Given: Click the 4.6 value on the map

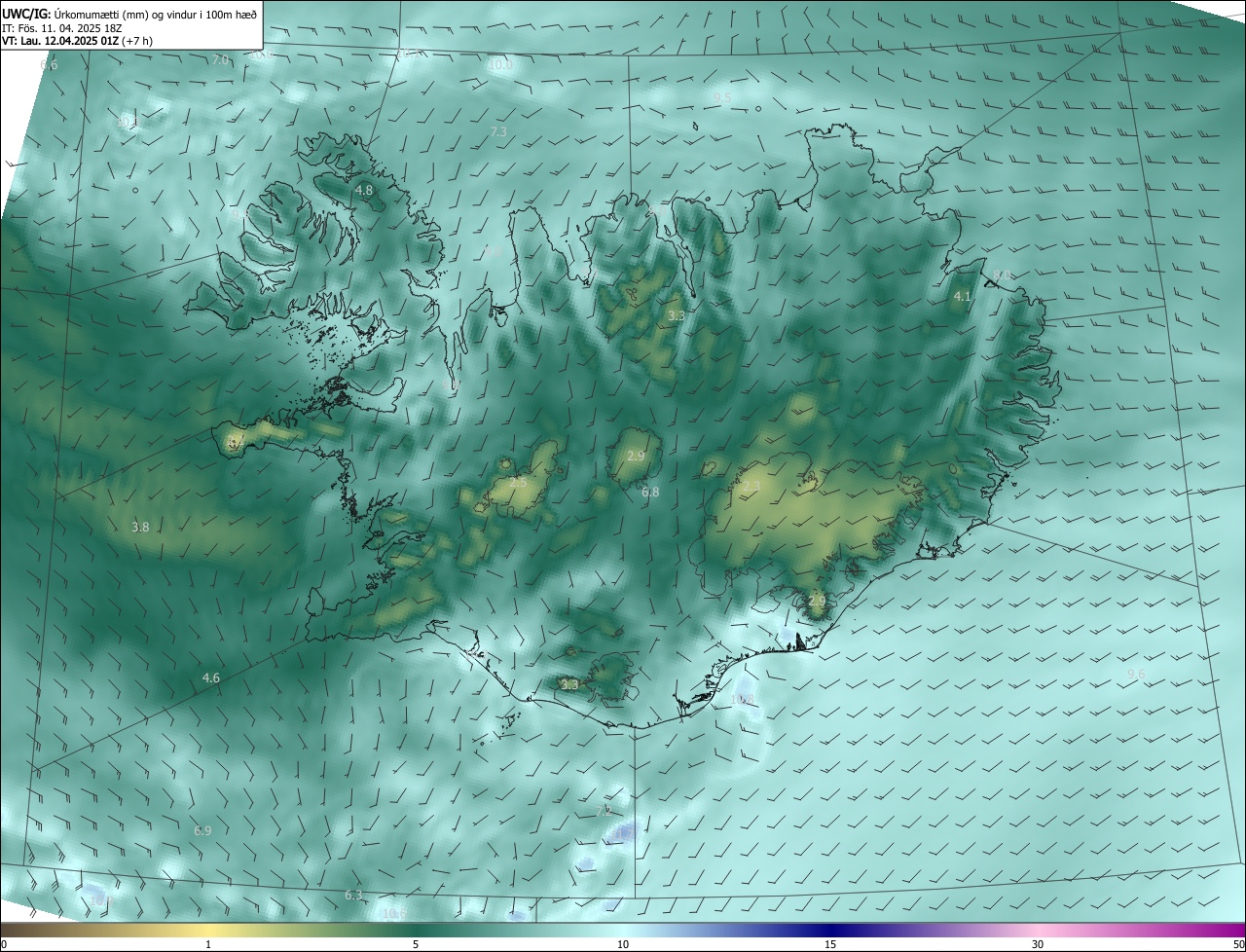Looking at the screenshot, I should click(x=211, y=677).
